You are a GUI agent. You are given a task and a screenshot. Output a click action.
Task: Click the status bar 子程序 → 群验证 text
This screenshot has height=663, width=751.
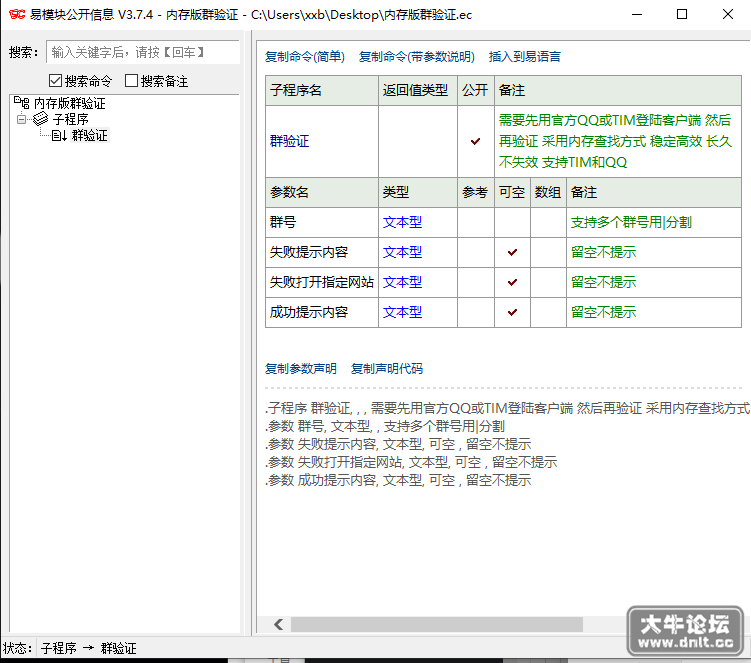click(x=89, y=648)
